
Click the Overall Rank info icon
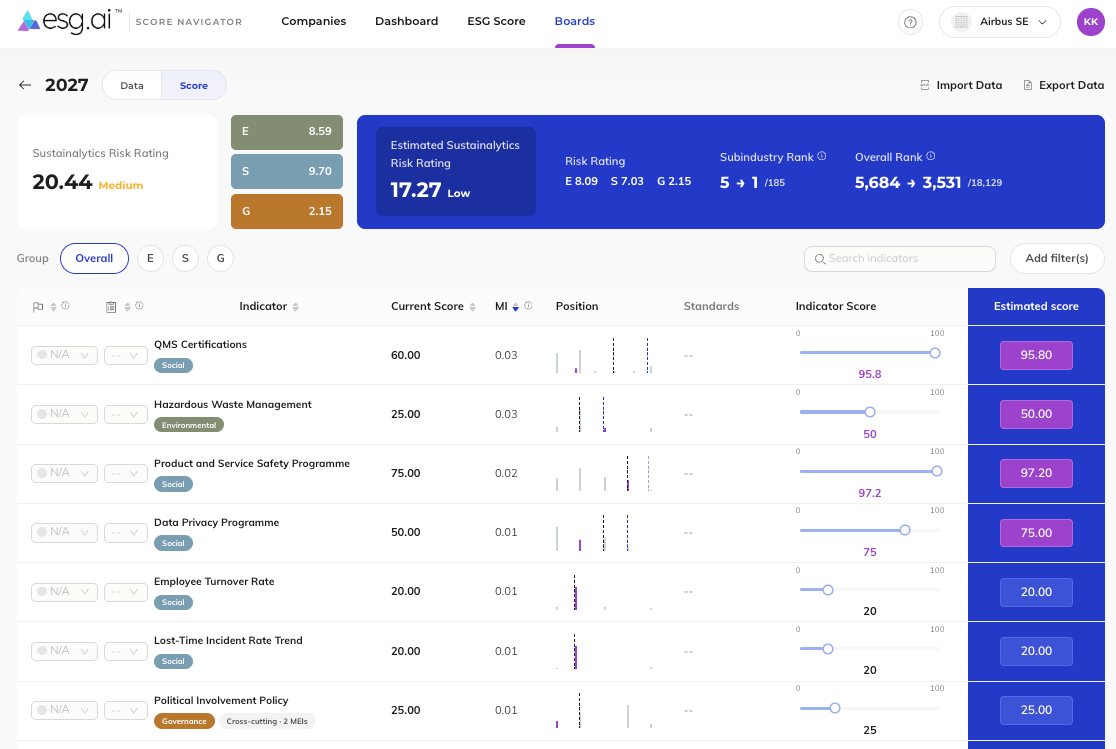[930, 156]
